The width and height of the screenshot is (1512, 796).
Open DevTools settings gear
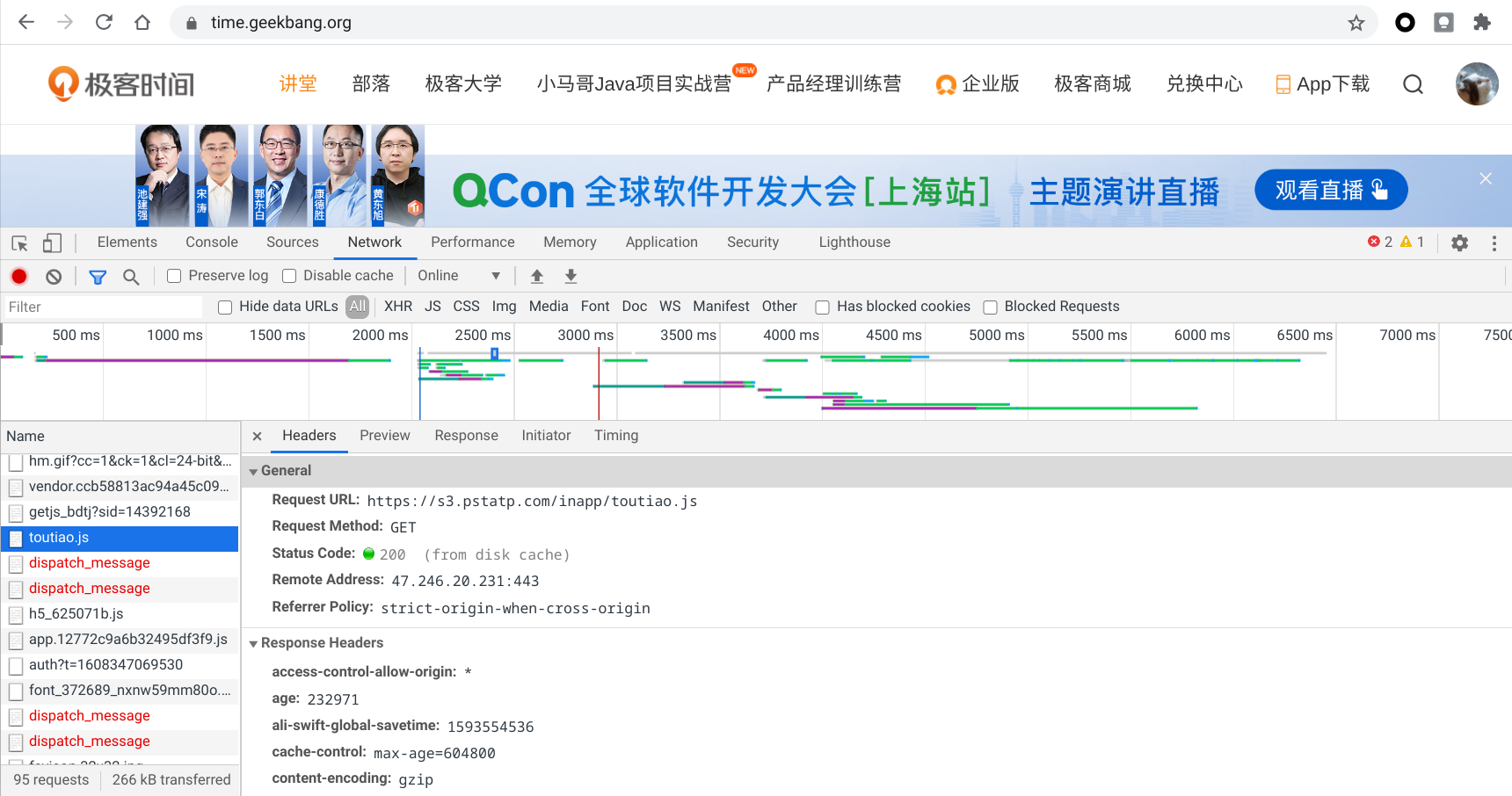pyautogui.click(x=1460, y=242)
